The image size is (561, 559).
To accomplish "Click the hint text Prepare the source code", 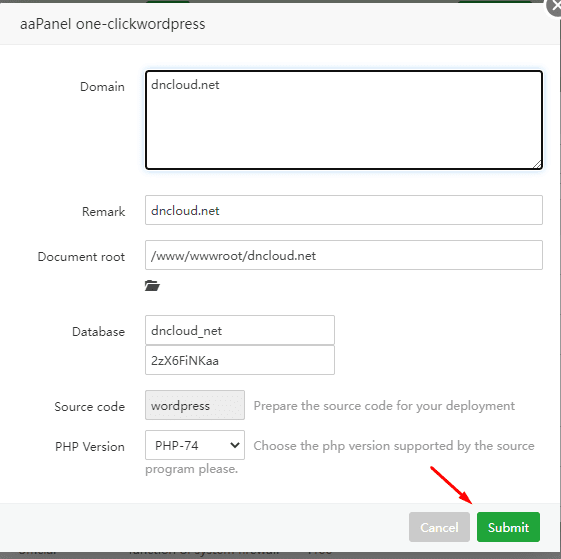I will [384, 406].
